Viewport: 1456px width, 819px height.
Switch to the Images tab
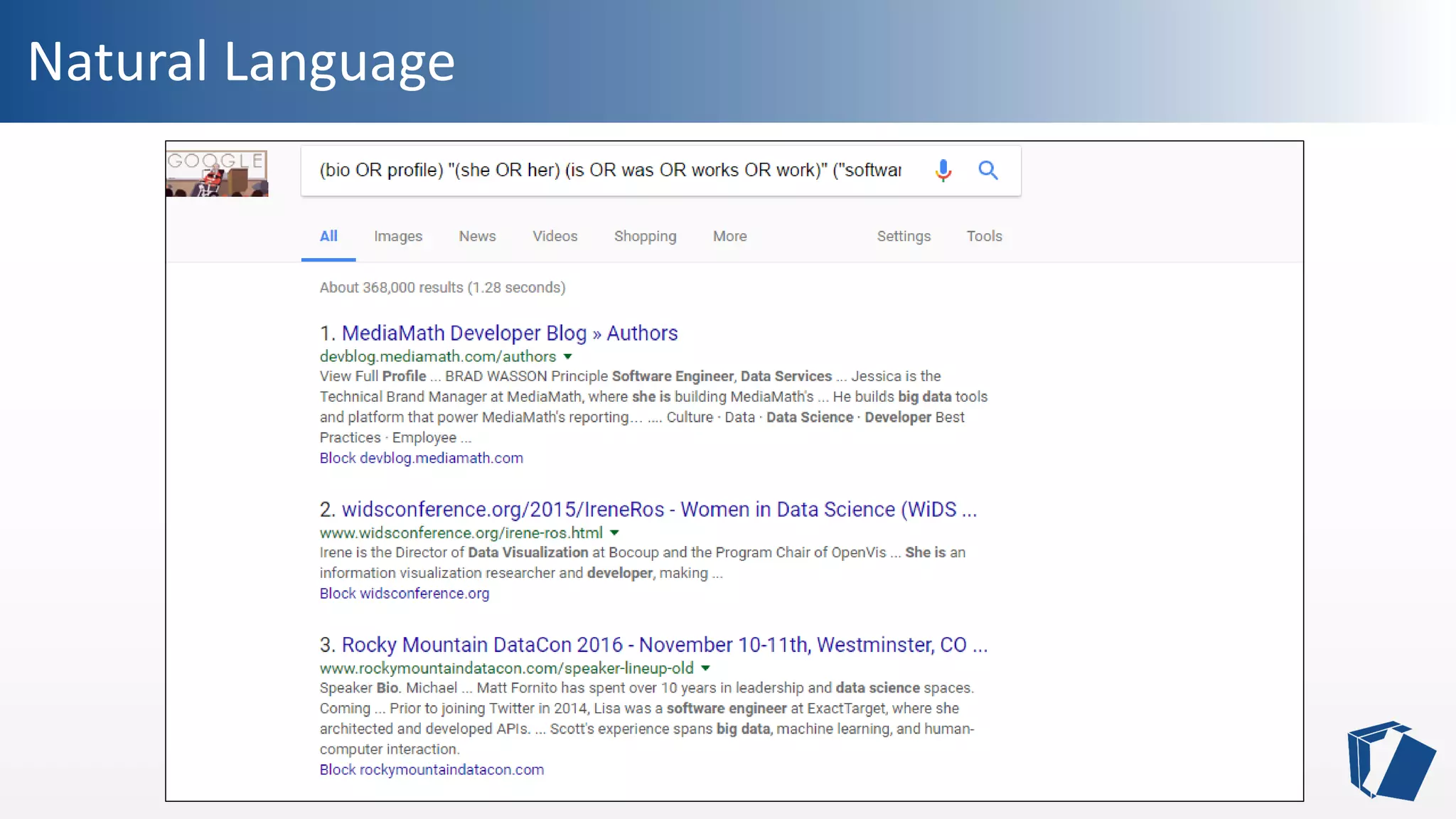[x=398, y=236]
